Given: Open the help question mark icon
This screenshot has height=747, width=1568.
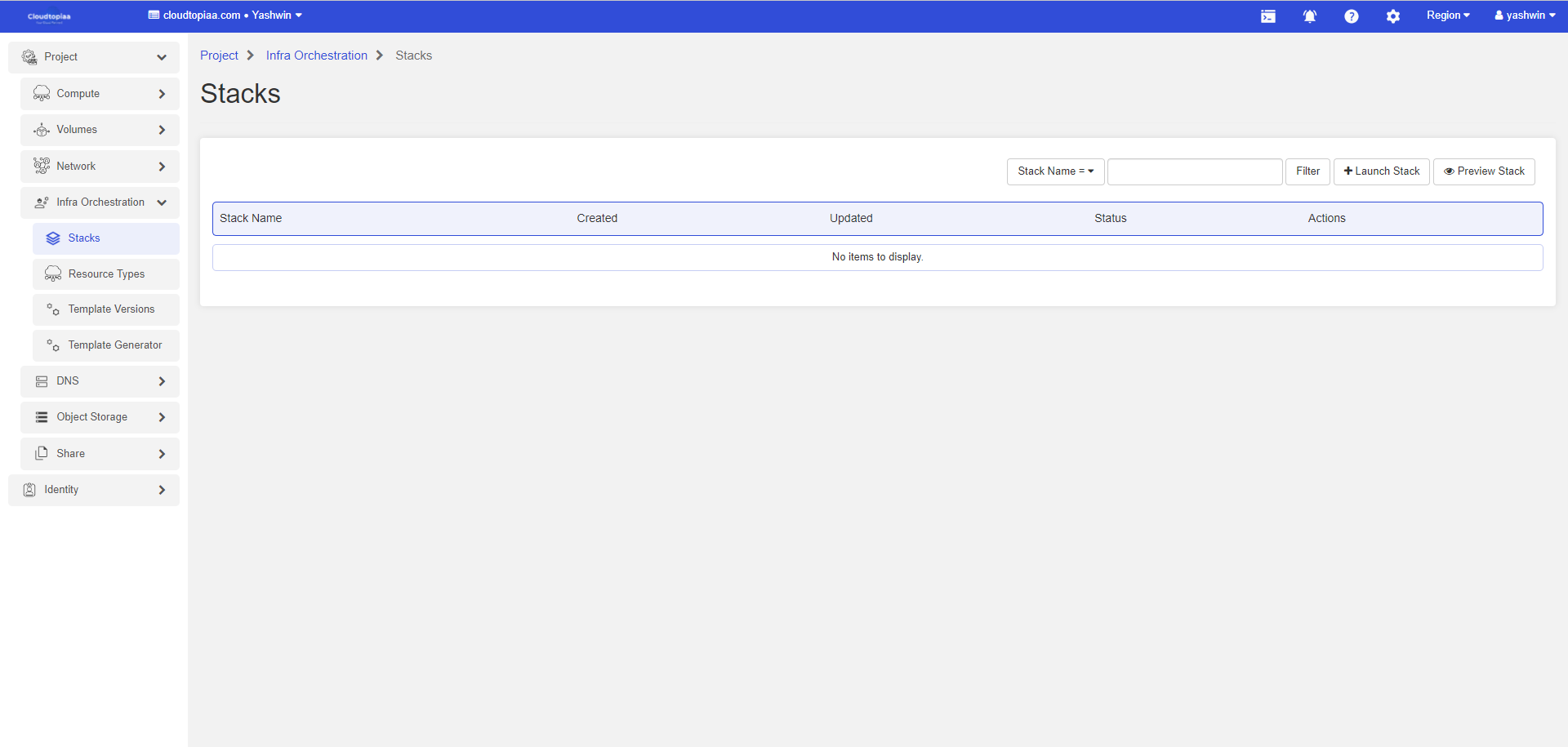Looking at the screenshot, I should click(x=1351, y=16).
